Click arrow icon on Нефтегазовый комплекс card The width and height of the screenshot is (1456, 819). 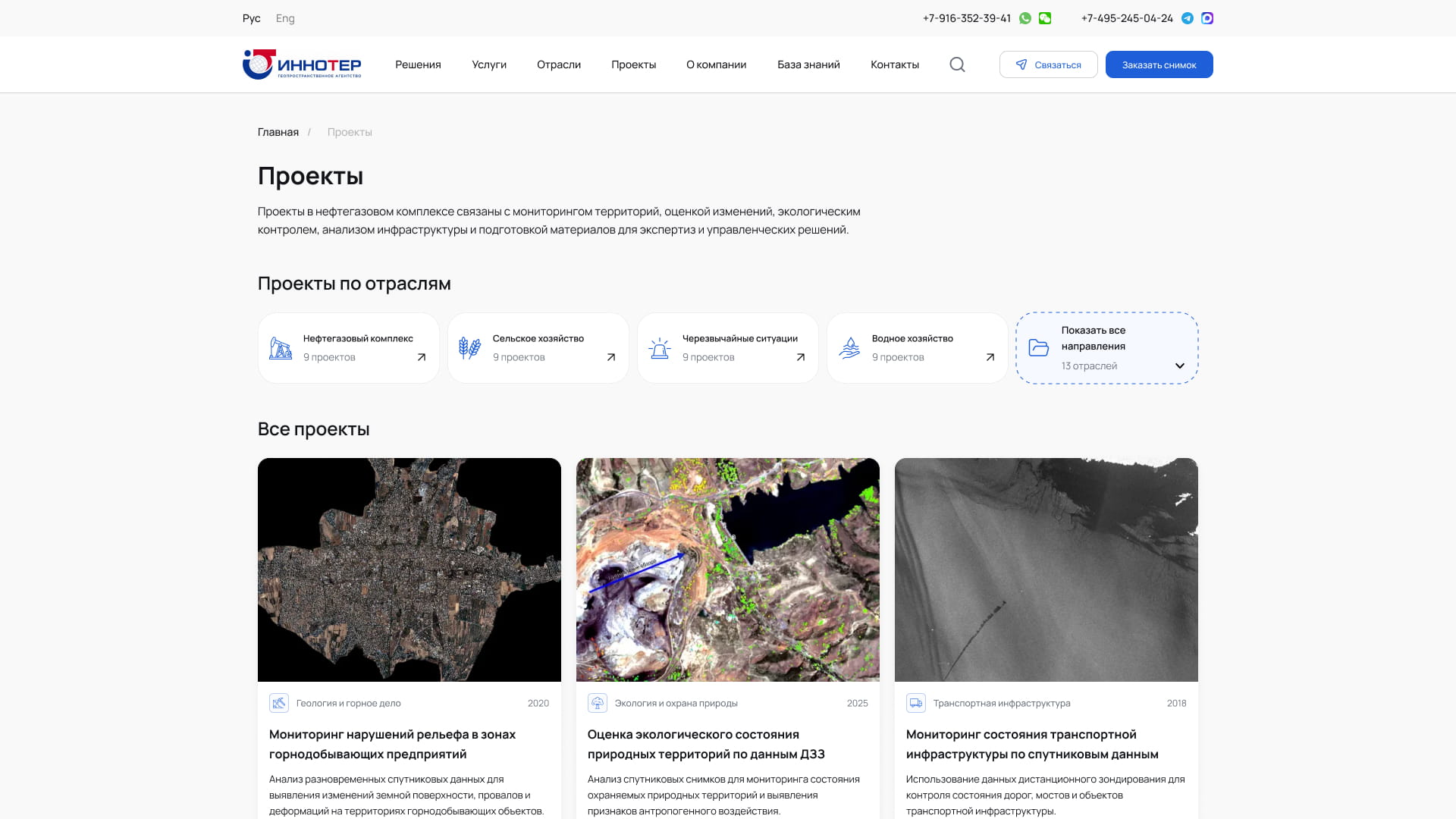(422, 357)
